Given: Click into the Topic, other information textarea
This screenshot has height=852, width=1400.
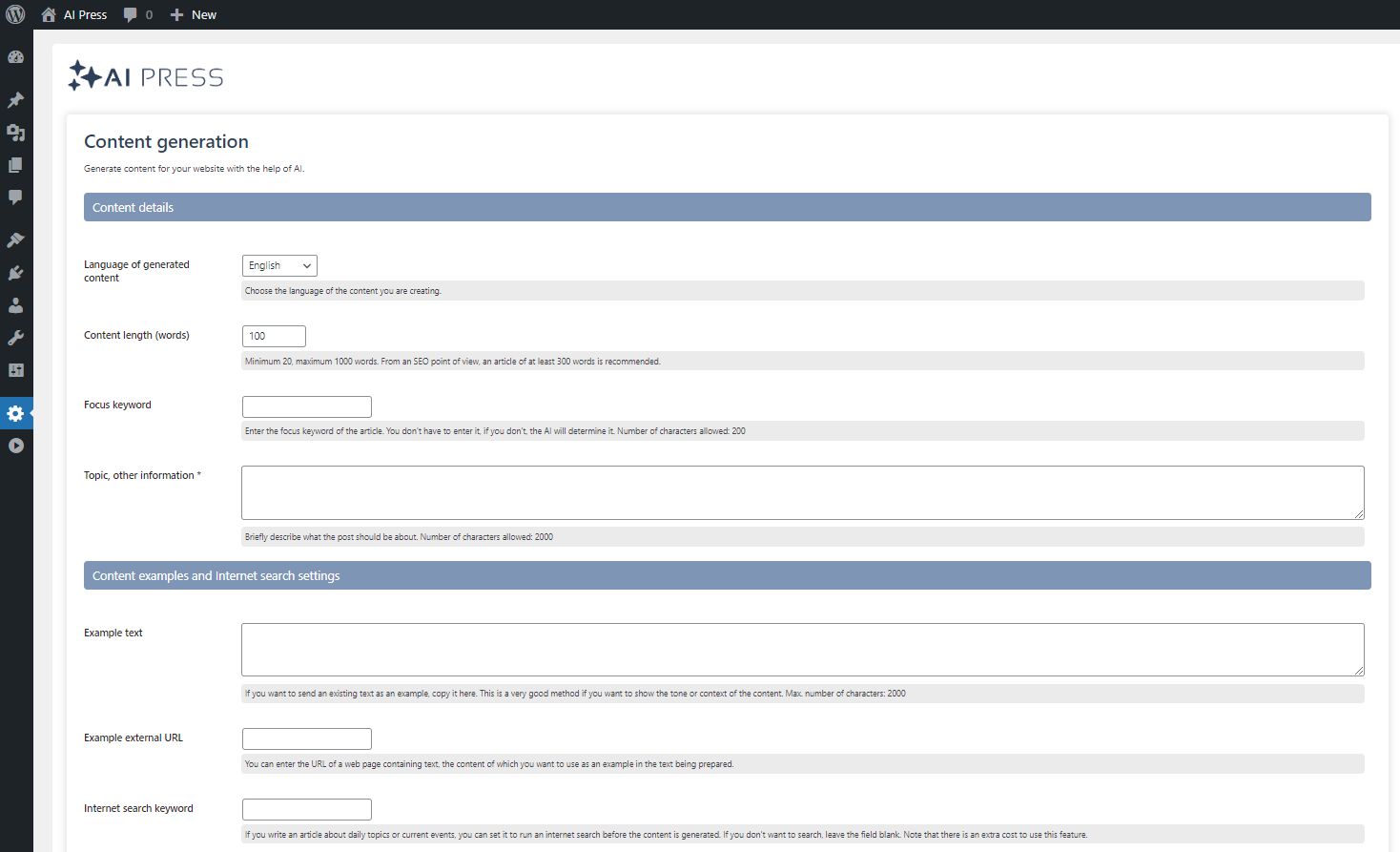Looking at the screenshot, I should click(x=802, y=492).
